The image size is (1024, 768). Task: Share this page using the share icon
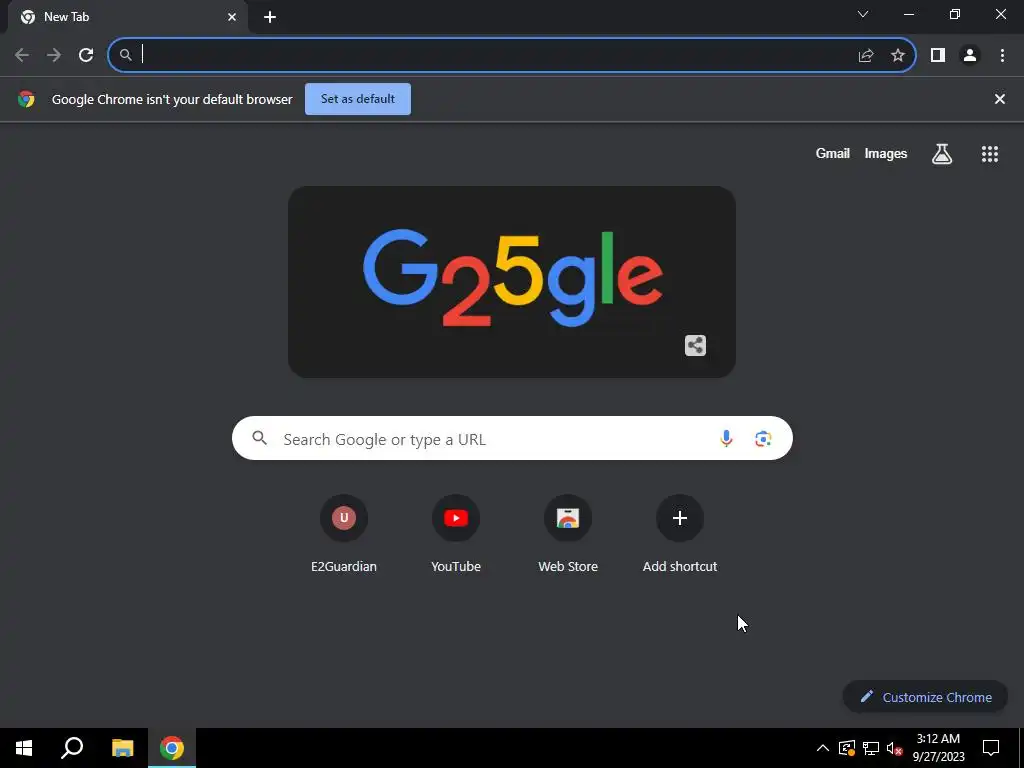(x=866, y=56)
